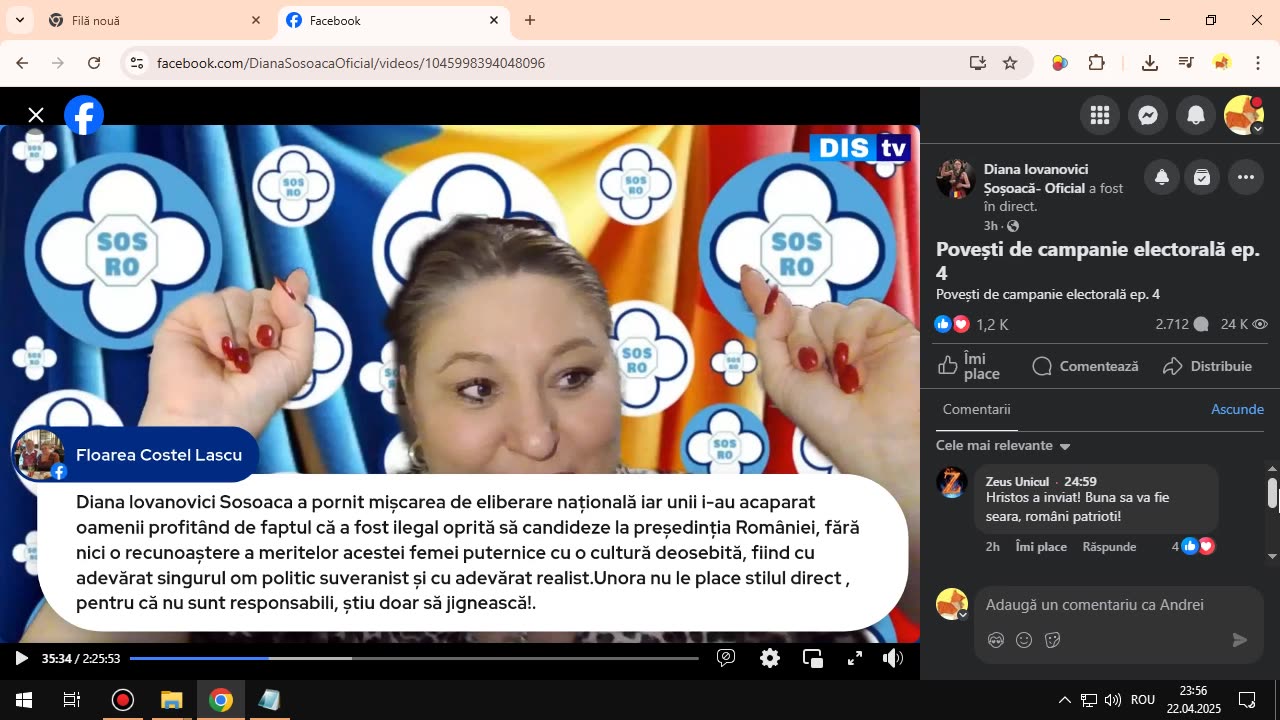Open Facebook notifications bell in header

click(1196, 116)
